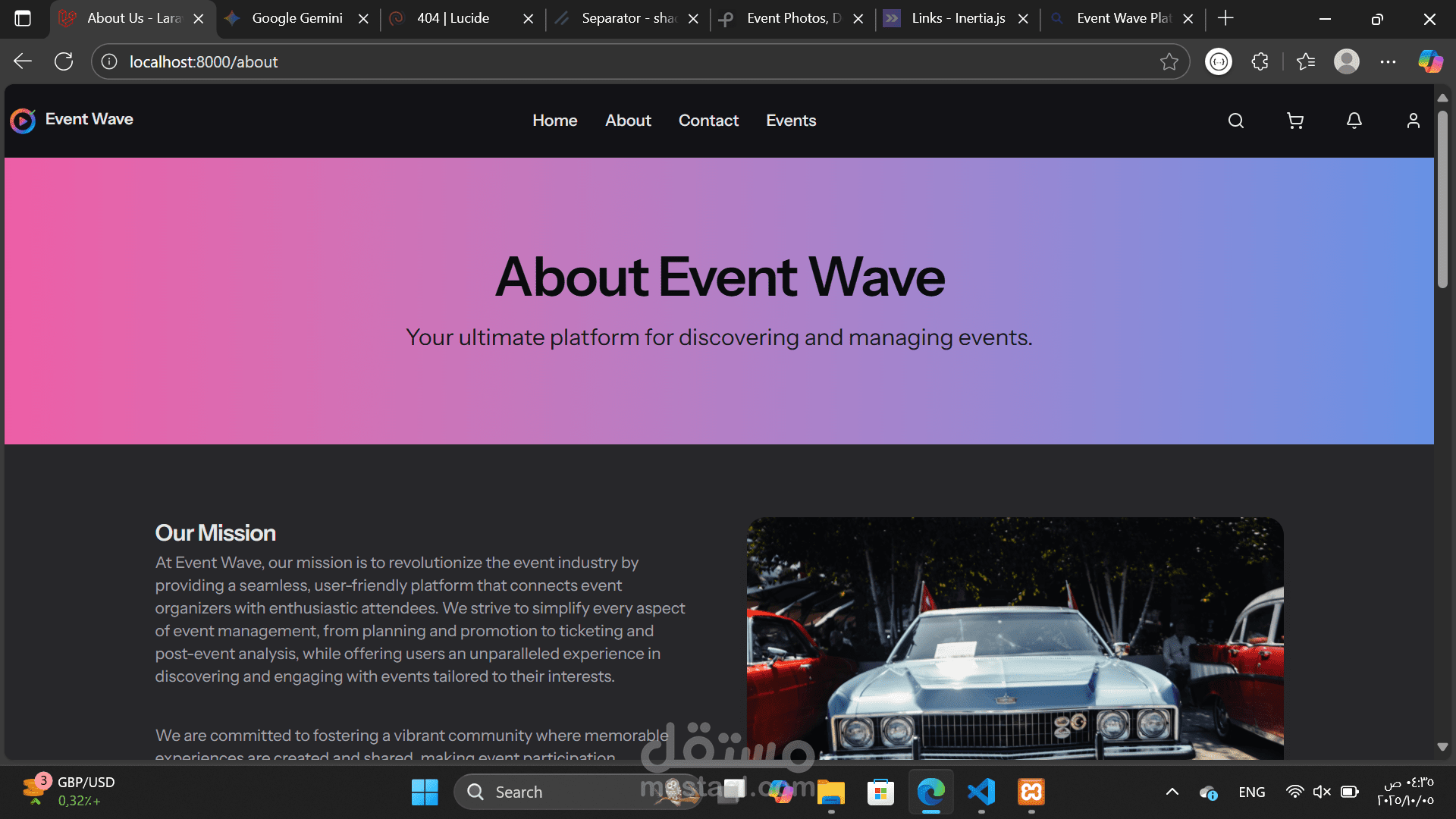Viewport: 1456px width, 819px height.
Task: Click the Event Wave logo icon
Action: 23,121
